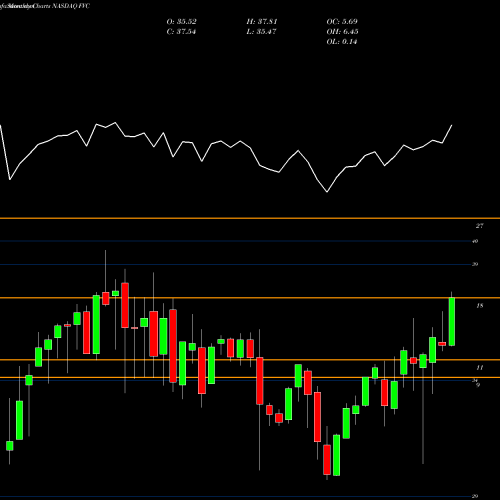The image size is (500, 500).
Task: Click the end point of the white line
Action: (452, 125)
